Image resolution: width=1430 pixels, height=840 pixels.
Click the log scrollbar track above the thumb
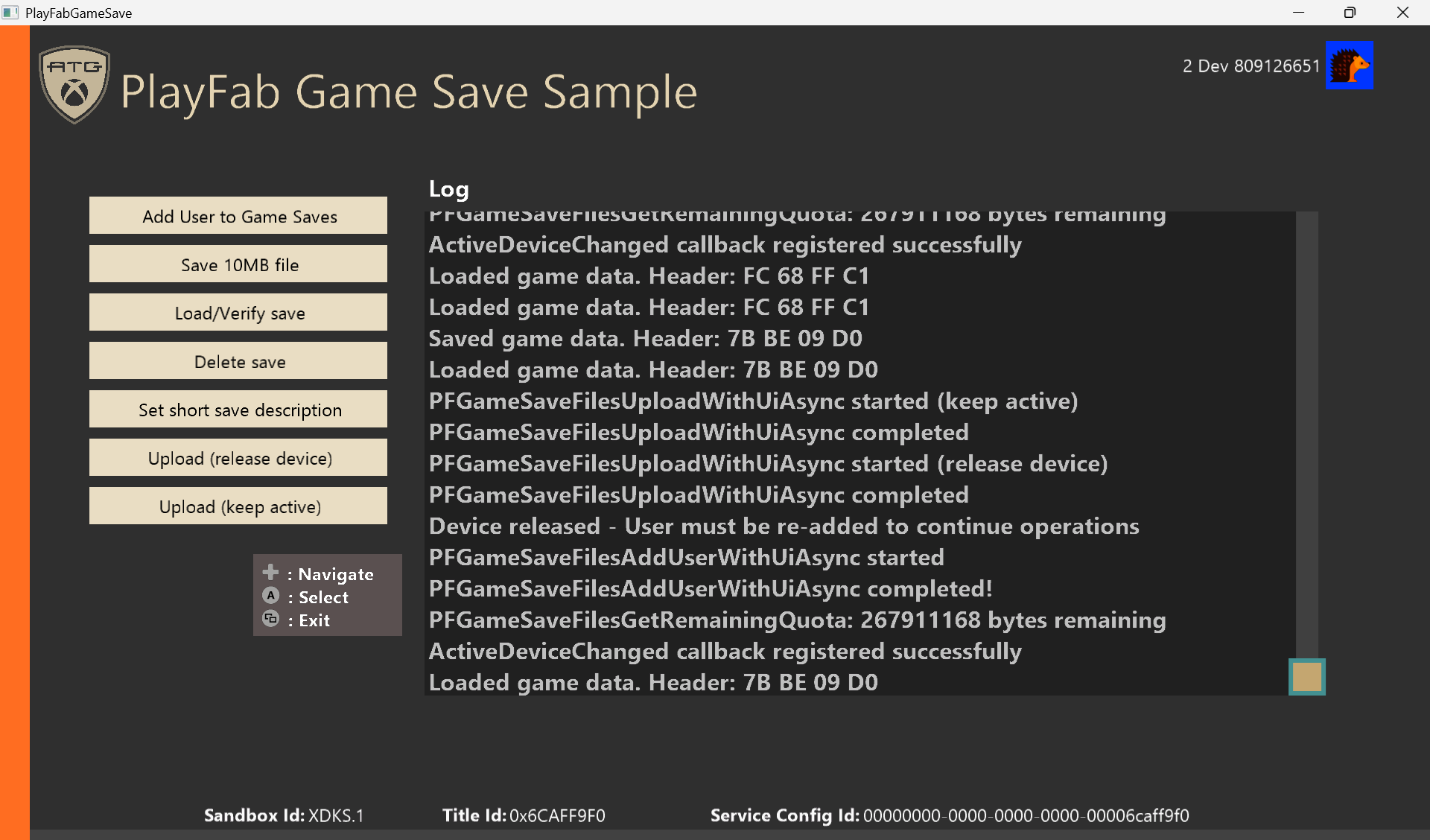1307,435
